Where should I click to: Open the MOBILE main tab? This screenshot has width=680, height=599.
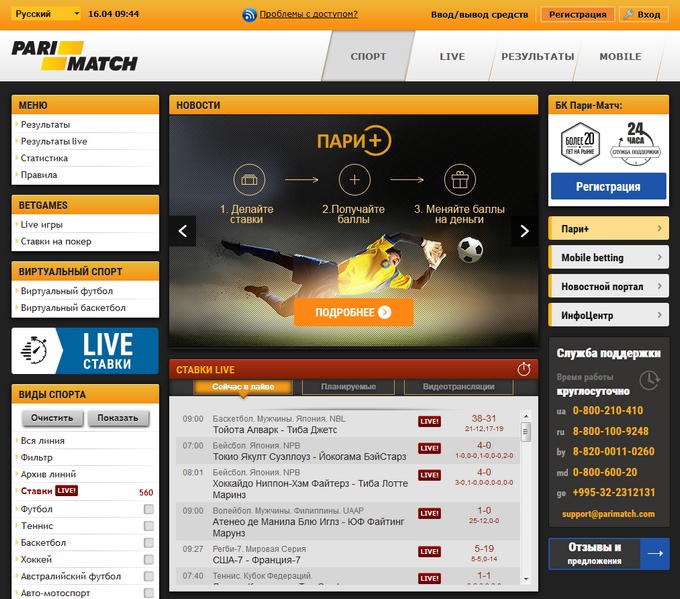pyautogui.click(x=620, y=56)
